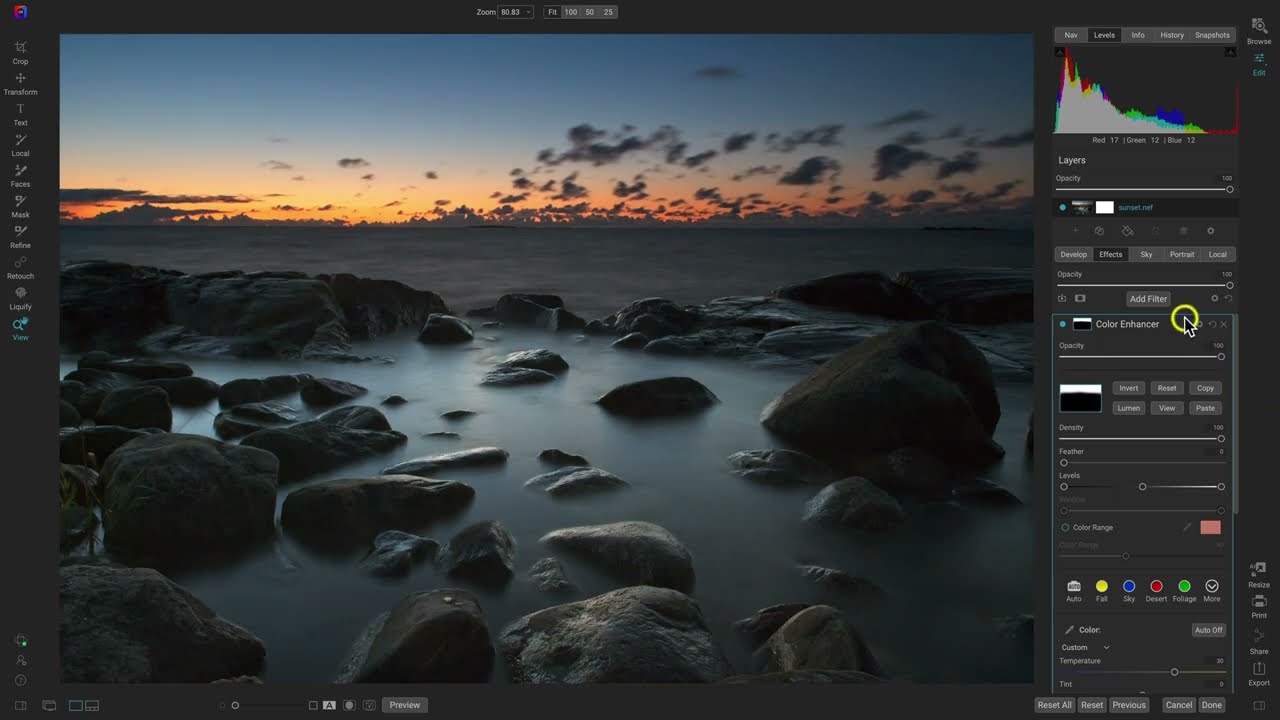Image resolution: width=1280 pixels, height=720 pixels.
Task: Open the Local tab
Action: 1217,254
